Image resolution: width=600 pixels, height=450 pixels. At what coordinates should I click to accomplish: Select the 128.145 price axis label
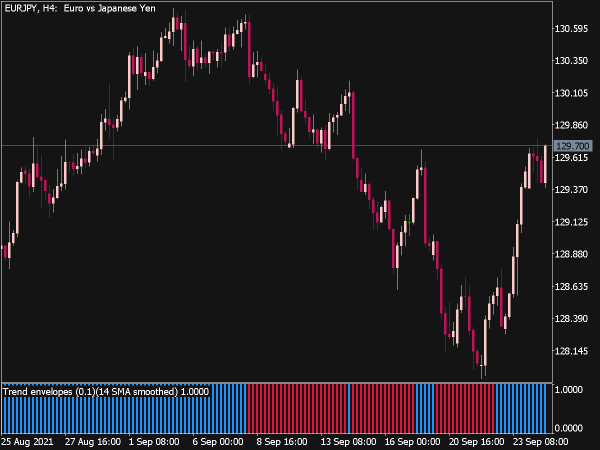pos(571,351)
